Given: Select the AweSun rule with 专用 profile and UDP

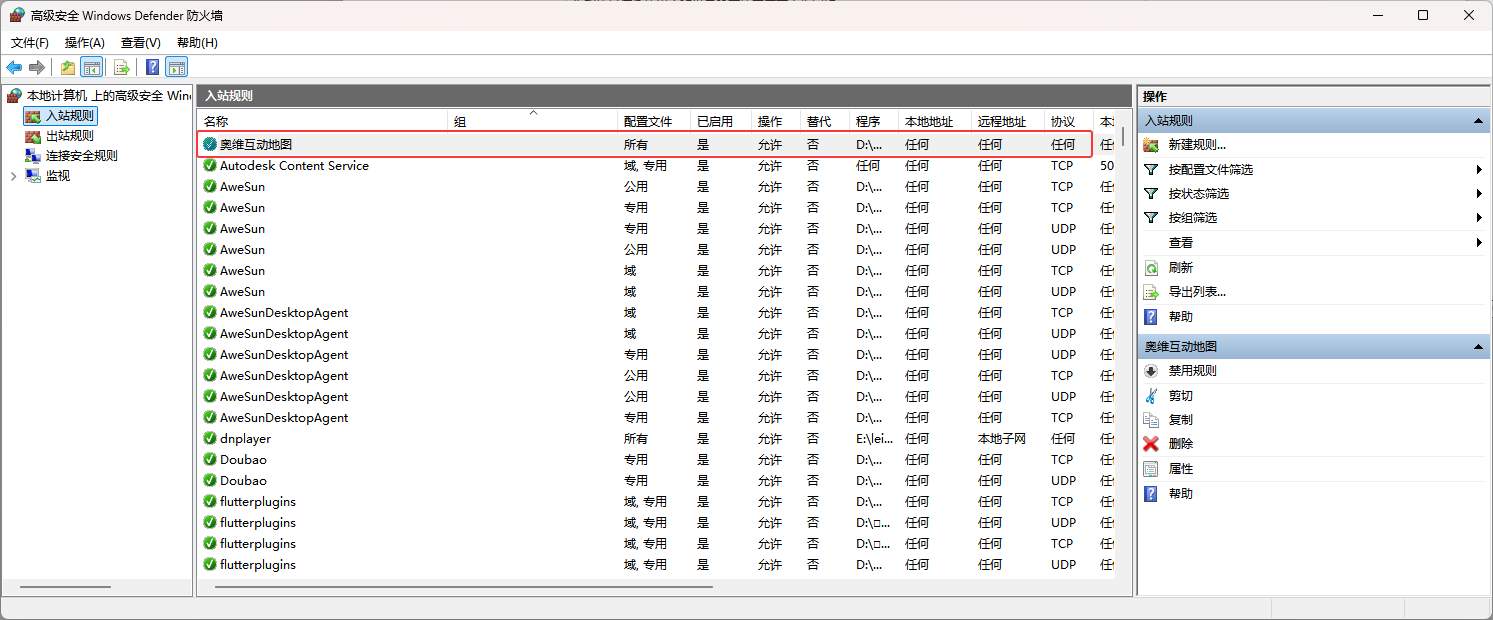Looking at the screenshot, I should [656, 229].
